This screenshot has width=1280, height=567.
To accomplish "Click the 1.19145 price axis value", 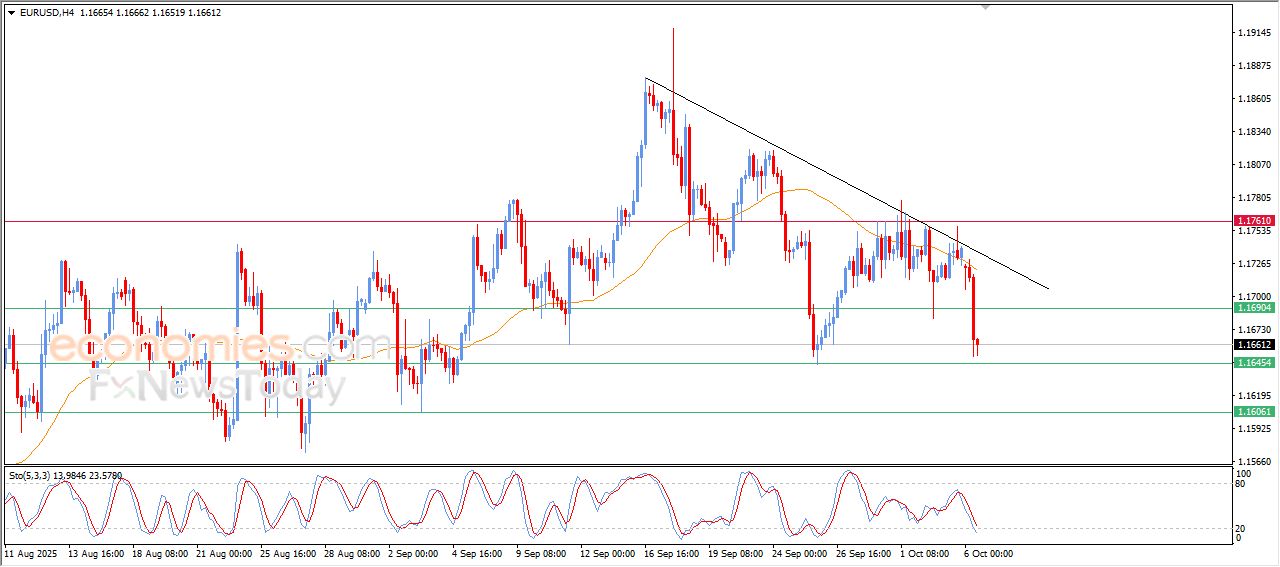I will click(x=1254, y=33).
